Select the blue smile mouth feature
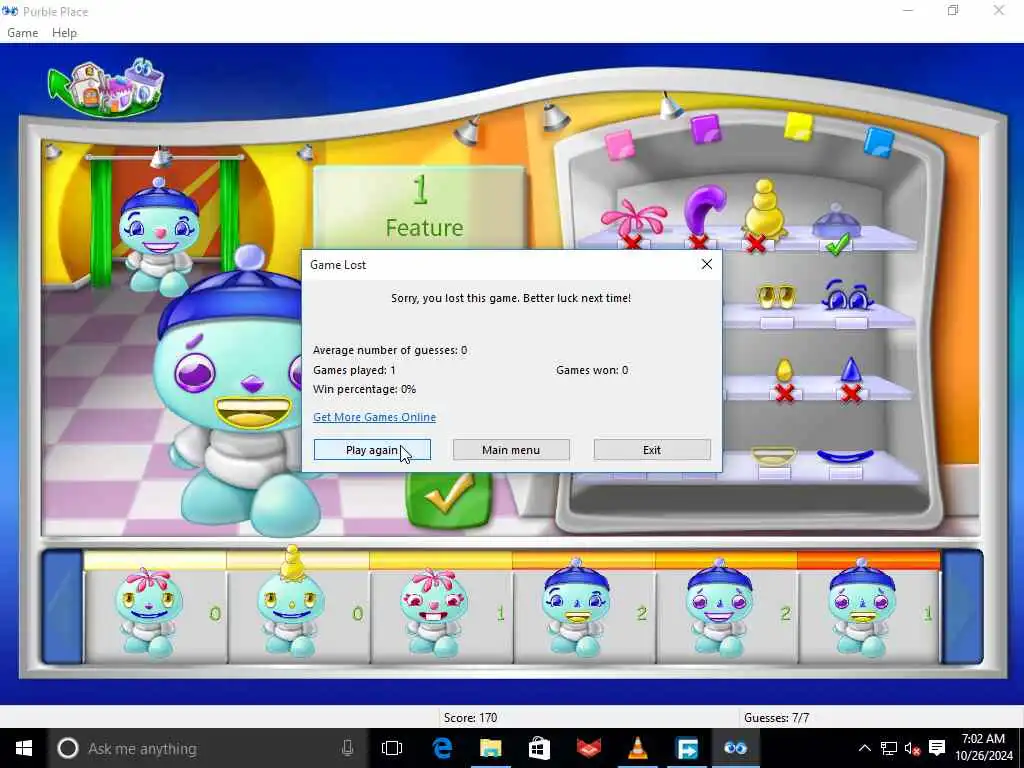This screenshot has width=1024, height=768. [x=845, y=456]
